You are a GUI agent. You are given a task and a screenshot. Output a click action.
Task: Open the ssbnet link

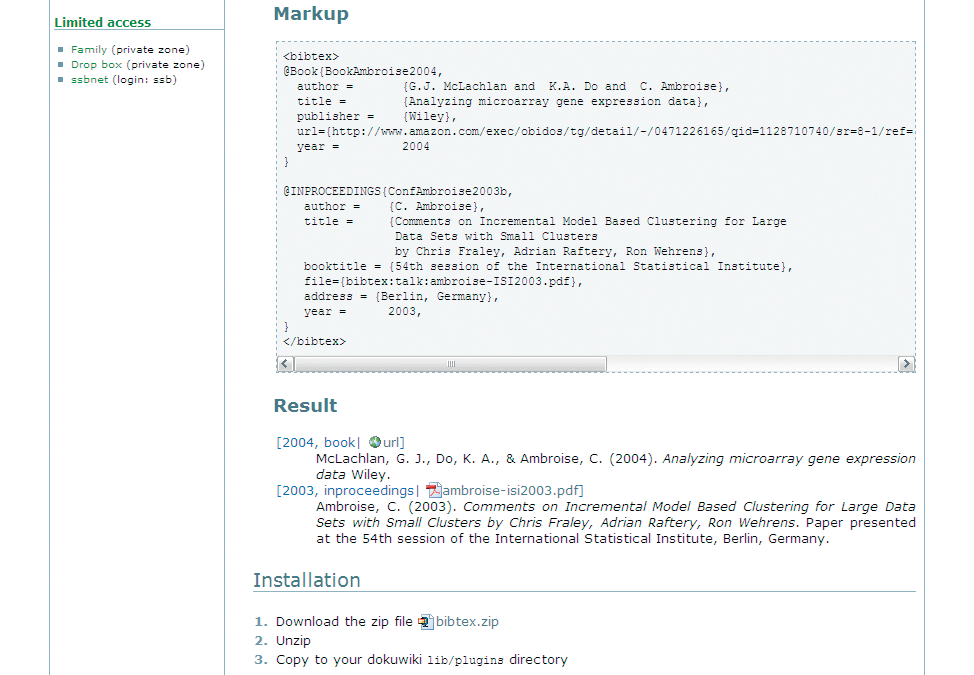[x=89, y=79]
